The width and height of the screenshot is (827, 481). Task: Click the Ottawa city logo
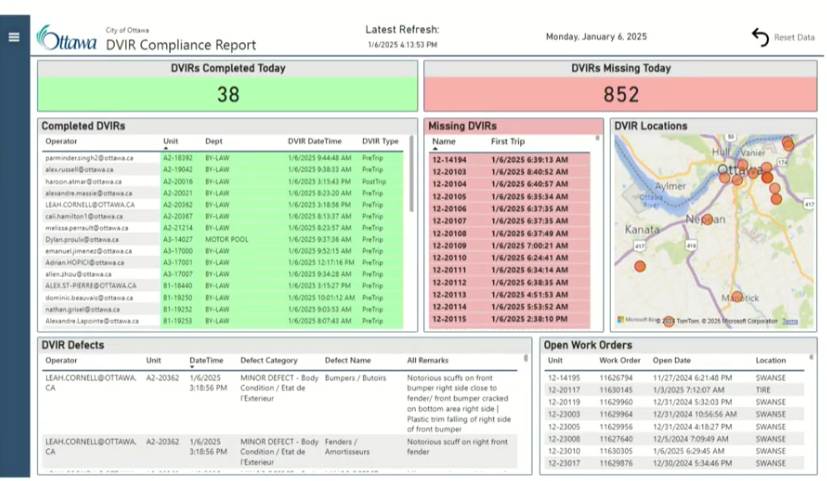(x=66, y=37)
